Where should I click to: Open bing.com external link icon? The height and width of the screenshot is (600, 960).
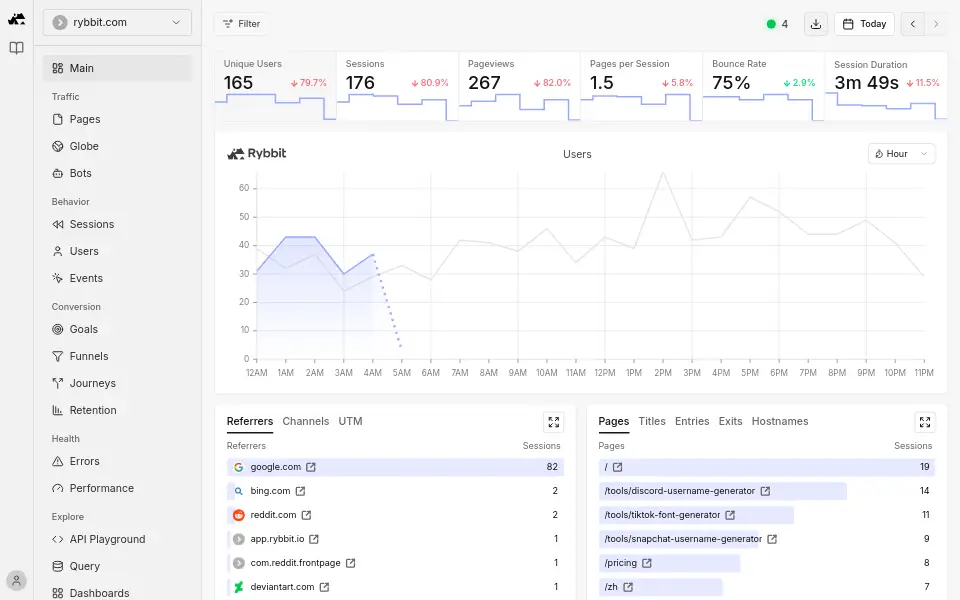point(300,491)
